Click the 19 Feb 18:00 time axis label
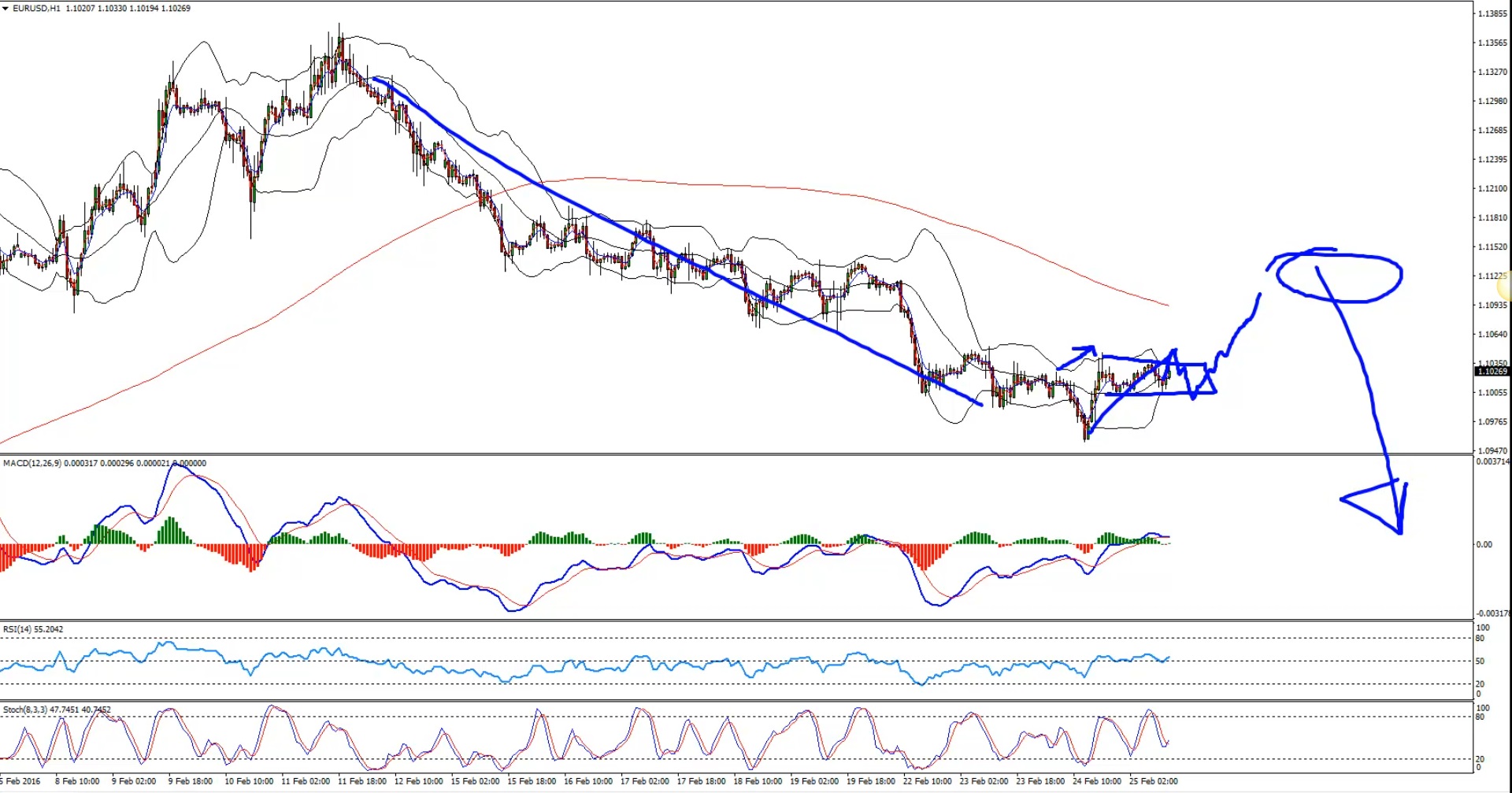 [870, 781]
